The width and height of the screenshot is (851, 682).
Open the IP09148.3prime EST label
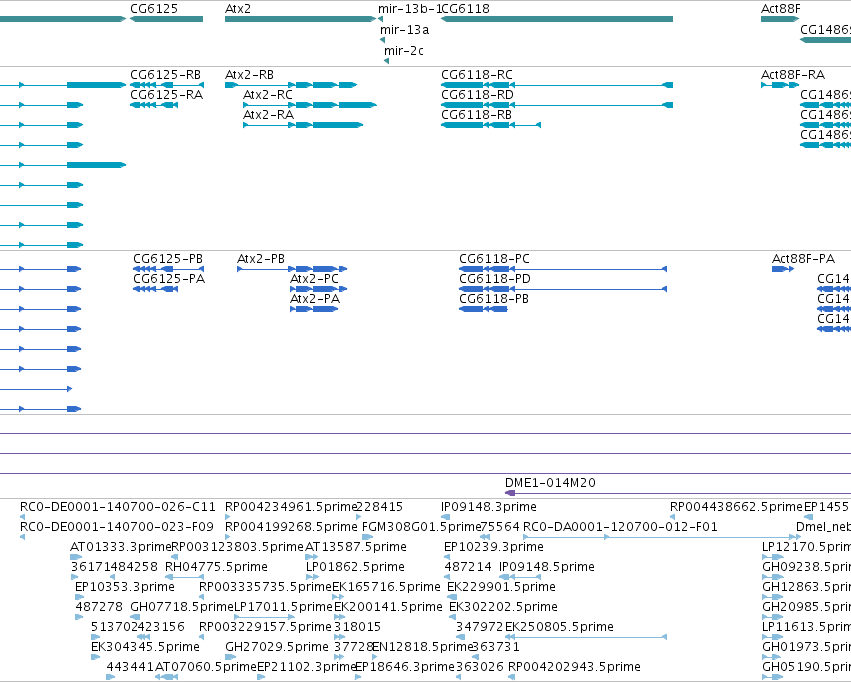[489, 507]
